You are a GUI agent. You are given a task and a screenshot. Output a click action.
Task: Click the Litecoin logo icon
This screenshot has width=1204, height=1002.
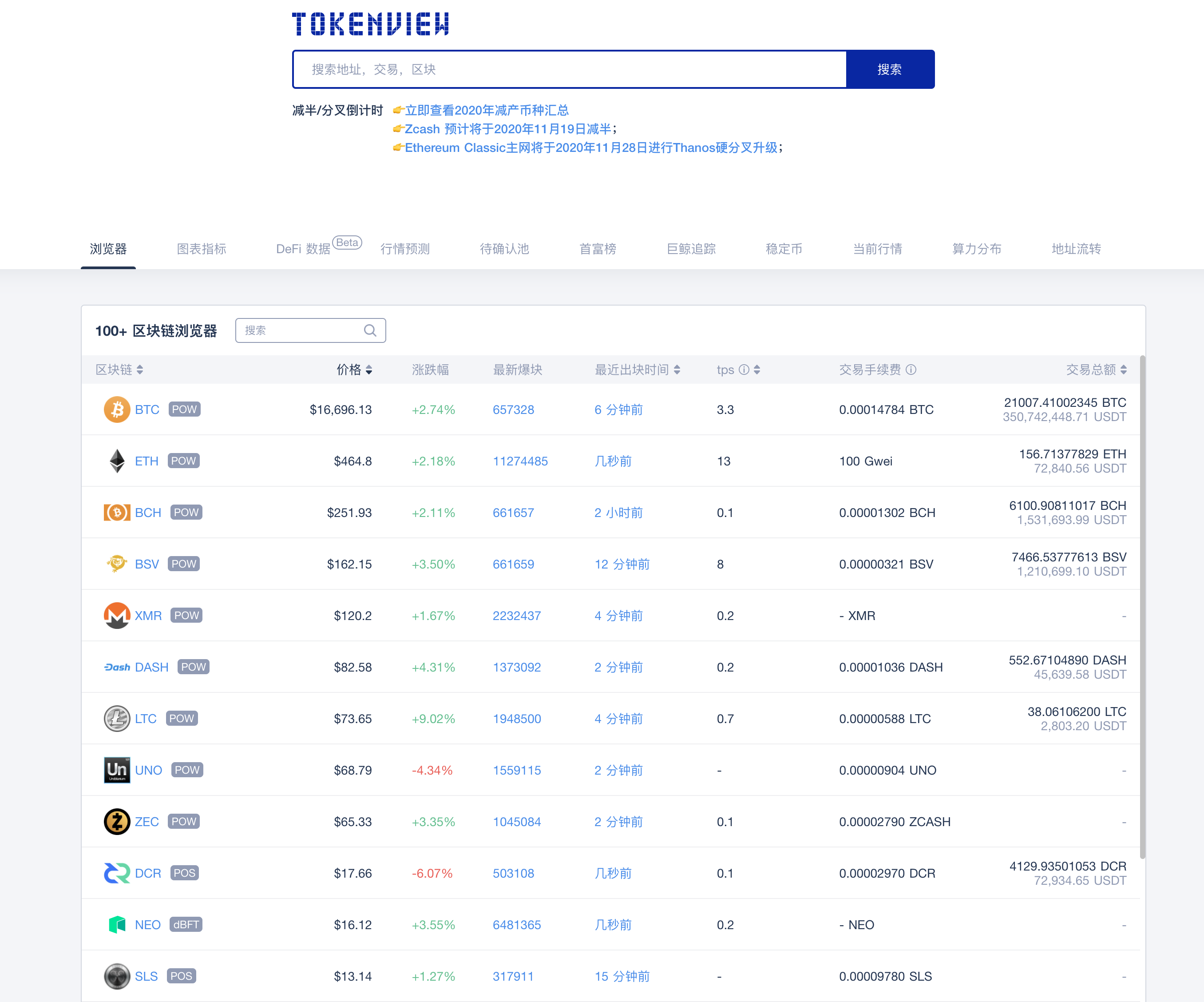117,719
